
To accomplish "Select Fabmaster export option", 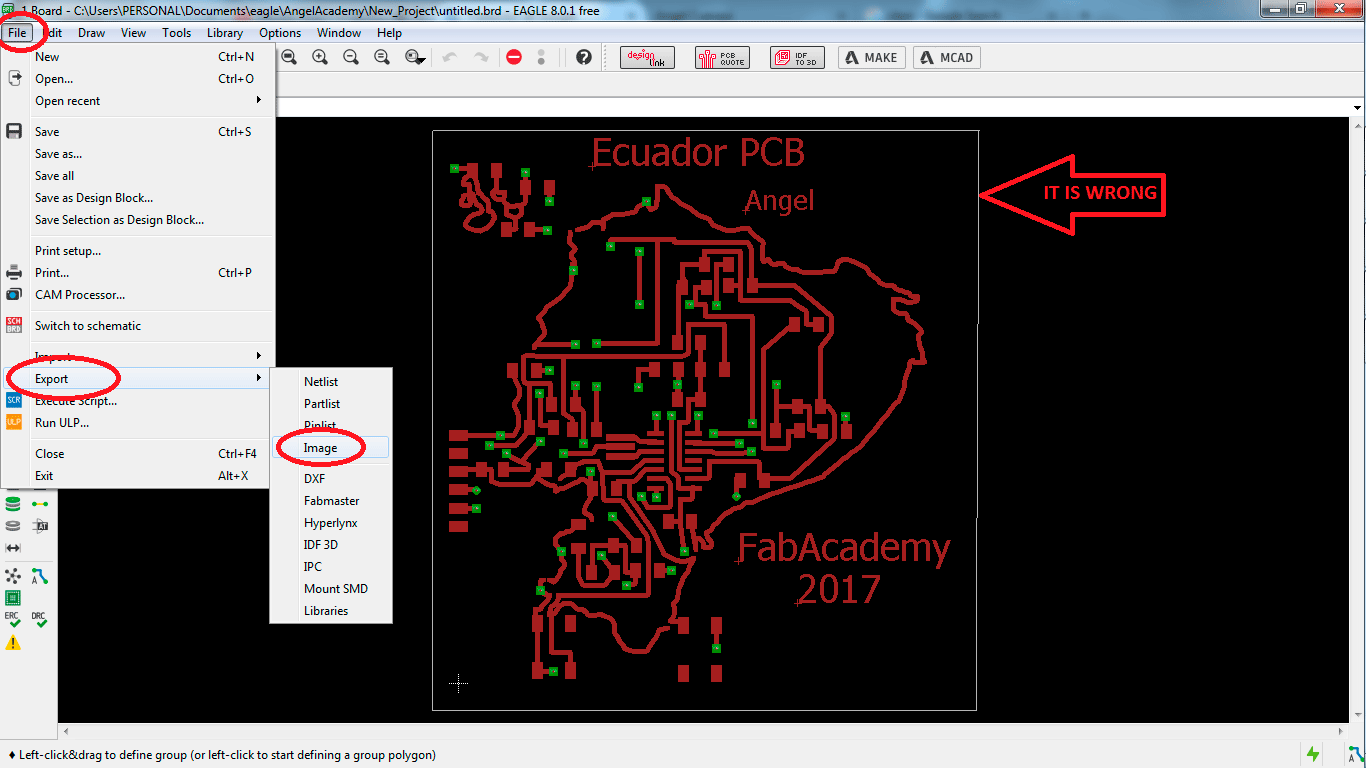I will point(331,500).
